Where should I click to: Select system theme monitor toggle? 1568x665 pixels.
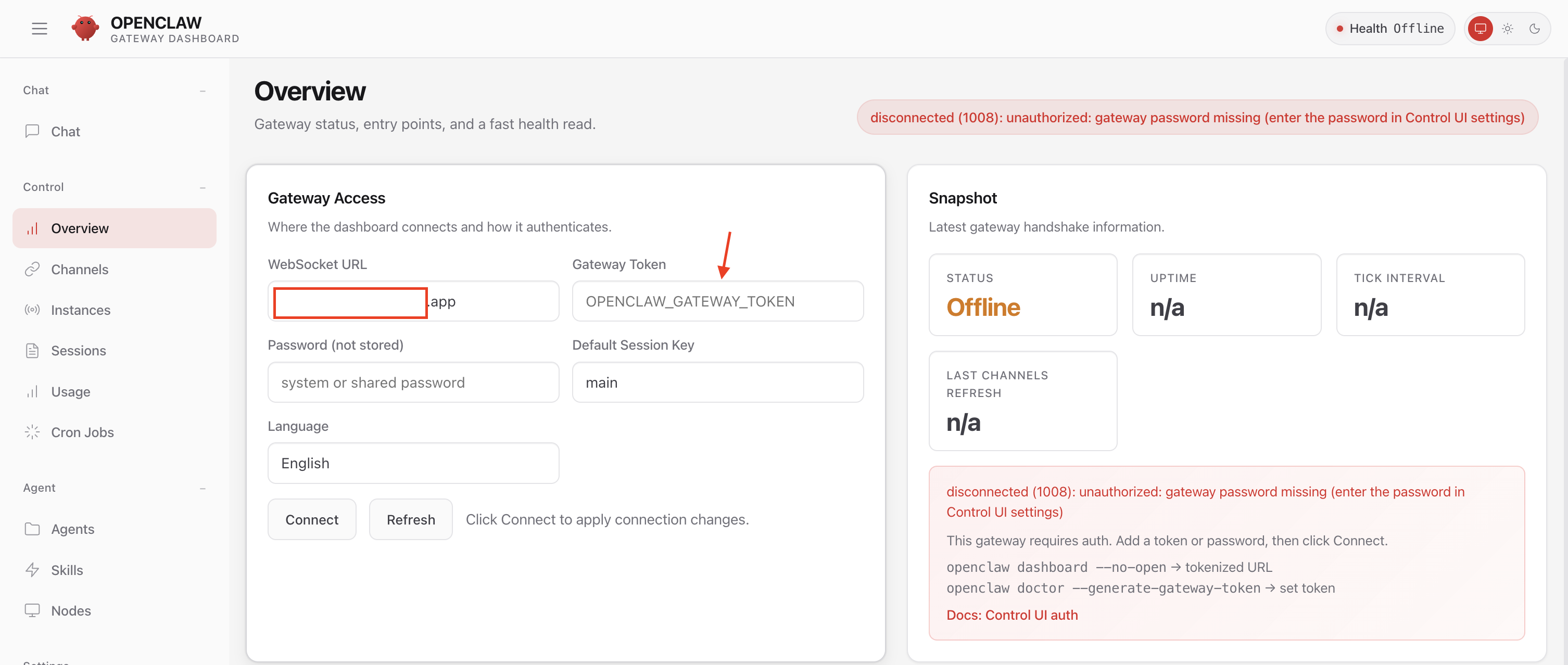pos(1480,29)
